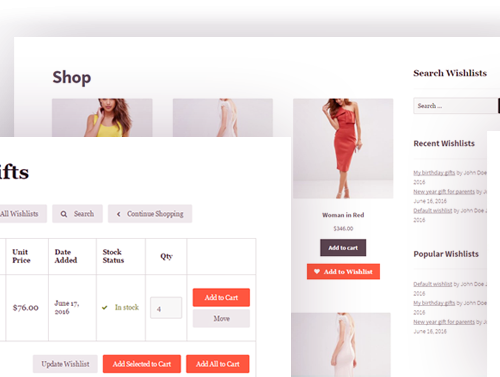This screenshot has height=377, width=500.
Task: Focus the Search Wishlists input field
Action: click(x=456, y=106)
